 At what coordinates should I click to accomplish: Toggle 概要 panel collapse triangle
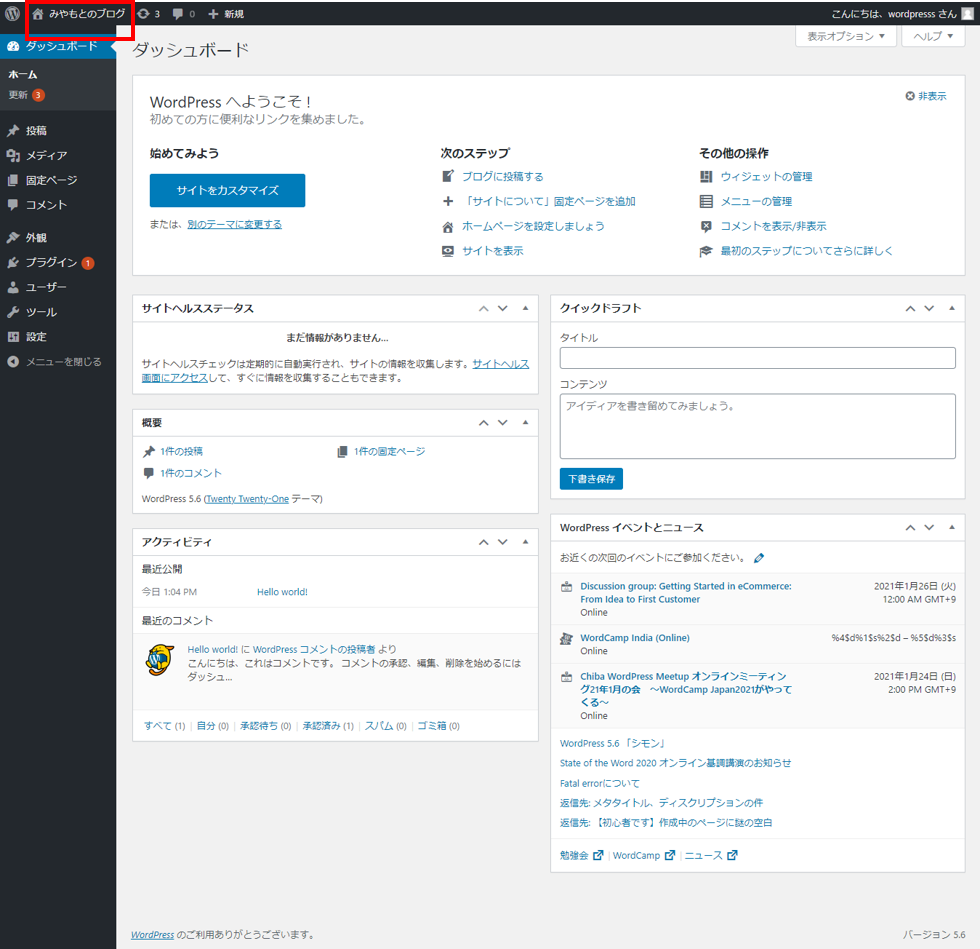click(x=525, y=423)
